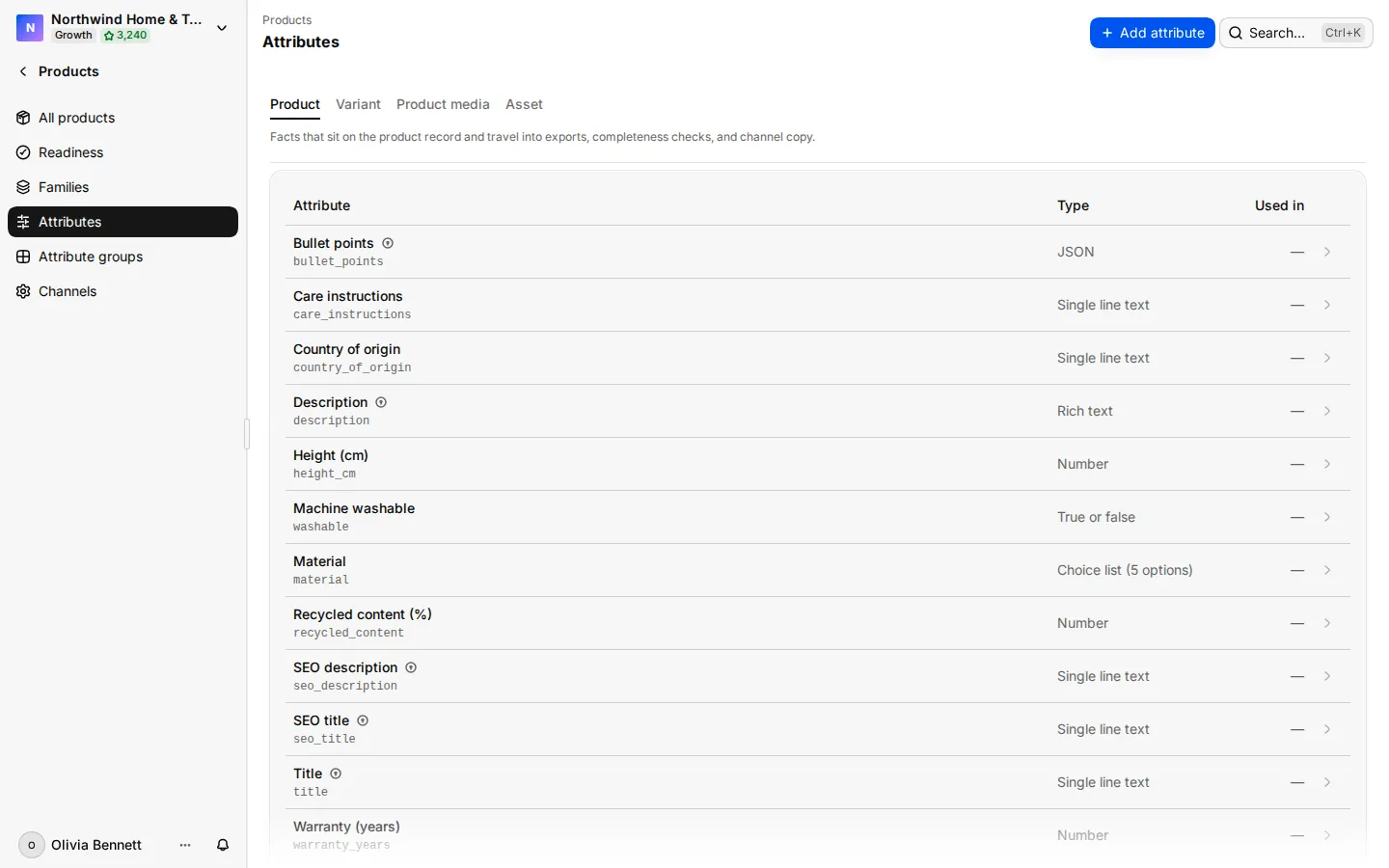This screenshot has height=868, width=1389.
Task: Click the Northwind workspace N logo
Action: (x=30, y=28)
